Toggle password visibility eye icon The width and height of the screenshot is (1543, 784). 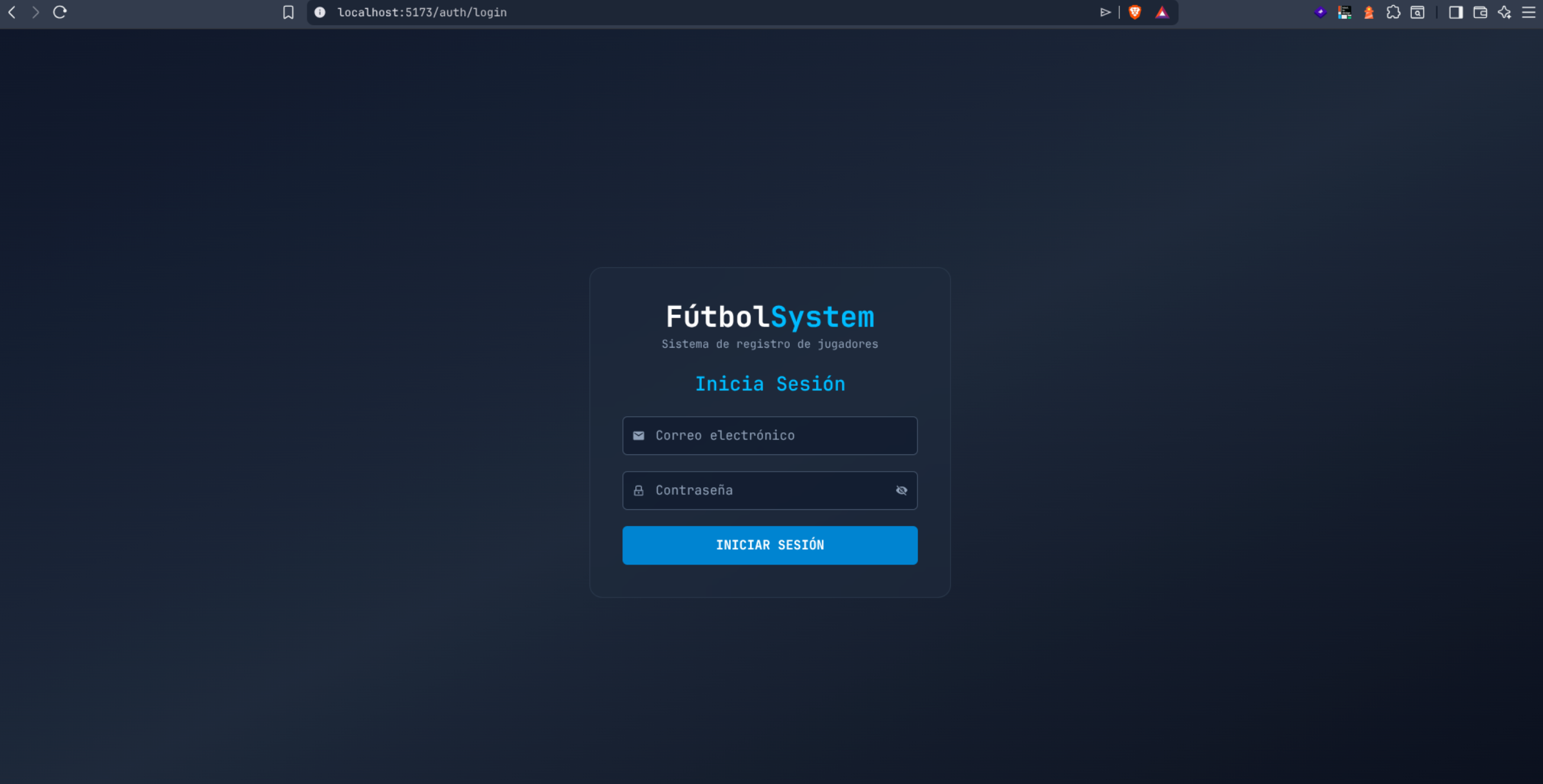tap(901, 490)
